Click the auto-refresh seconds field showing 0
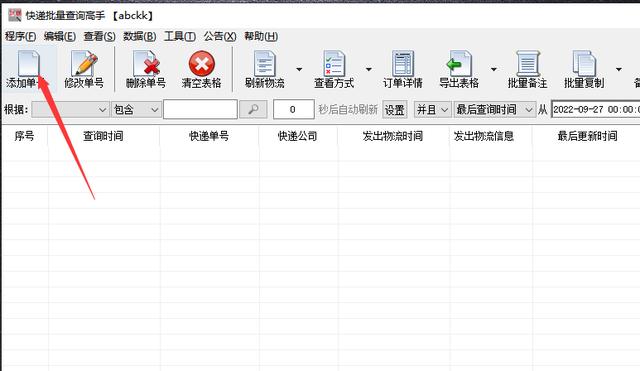The image size is (640, 371). [293, 109]
